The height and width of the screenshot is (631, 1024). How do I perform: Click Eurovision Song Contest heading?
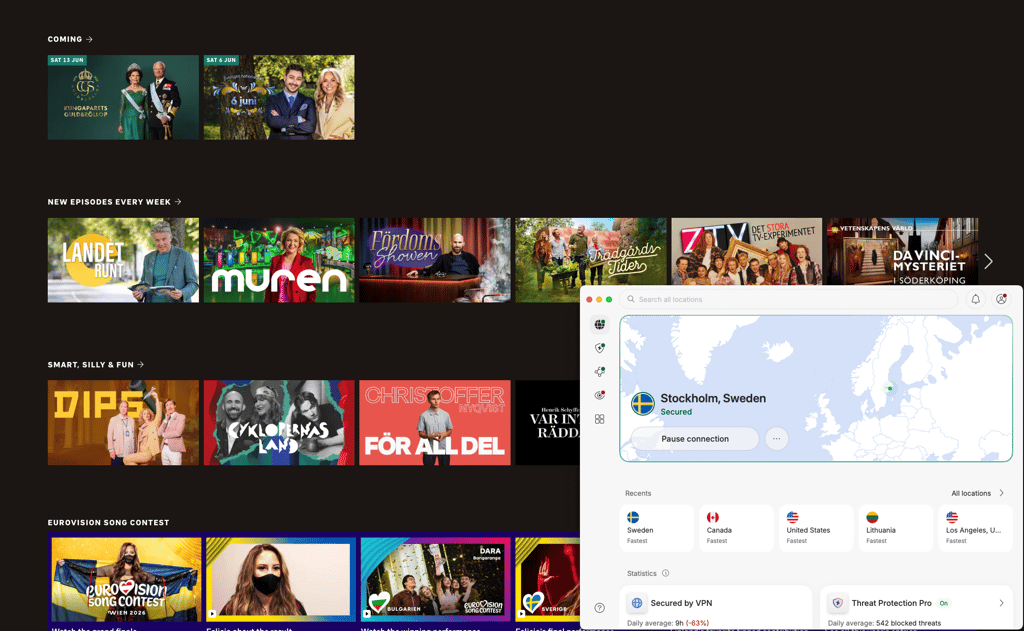click(108, 523)
